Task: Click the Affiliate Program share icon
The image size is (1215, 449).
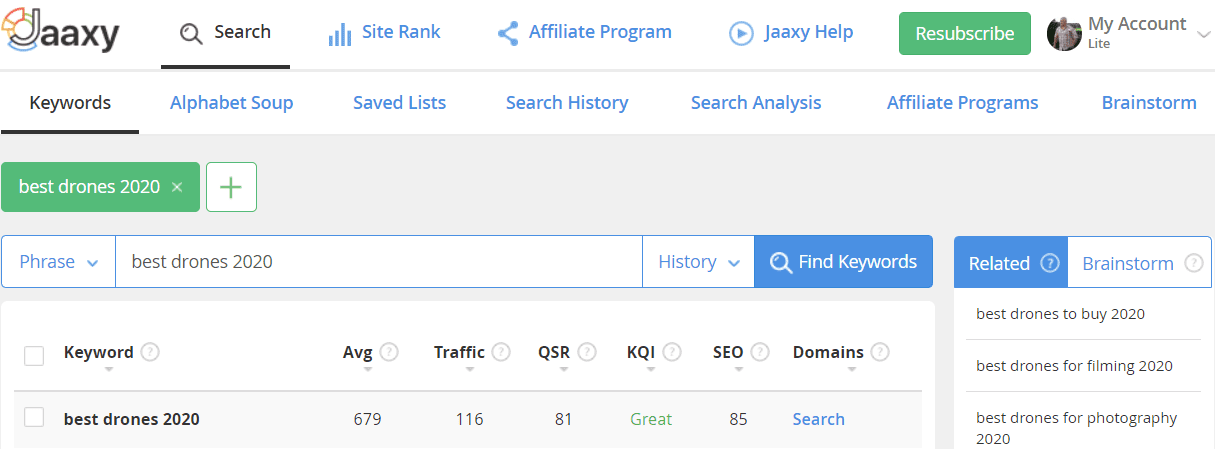Action: coord(508,33)
